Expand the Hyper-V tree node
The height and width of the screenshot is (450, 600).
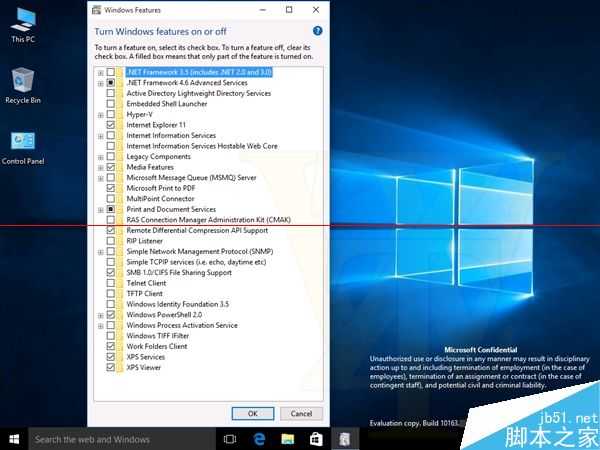click(x=100, y=115)
